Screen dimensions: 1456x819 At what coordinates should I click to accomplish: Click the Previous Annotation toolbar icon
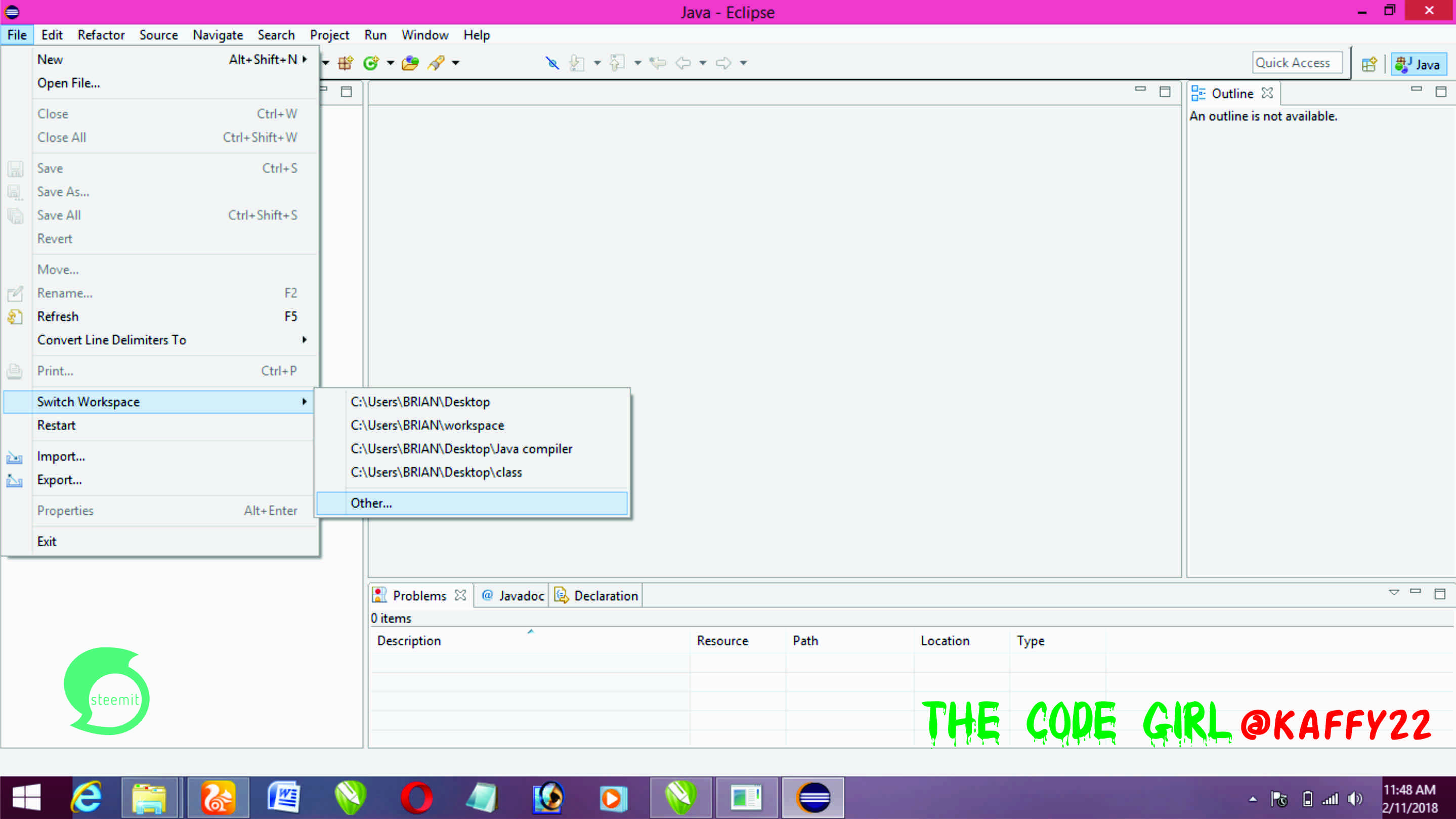coord(617,63)
